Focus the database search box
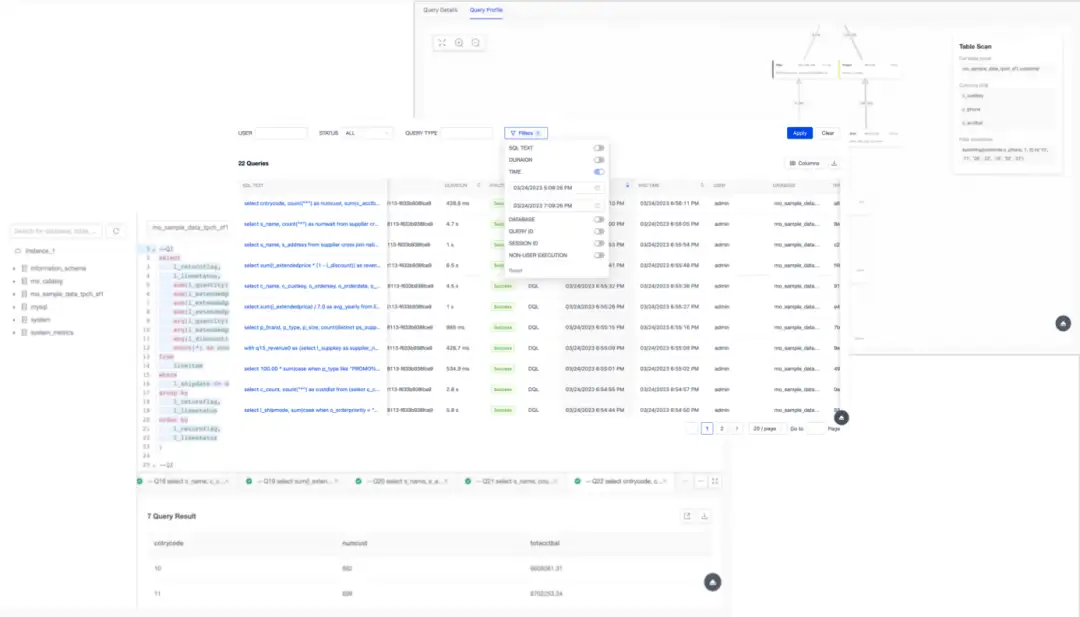Viewport: 1080px width, 617px height. point(56,231)
